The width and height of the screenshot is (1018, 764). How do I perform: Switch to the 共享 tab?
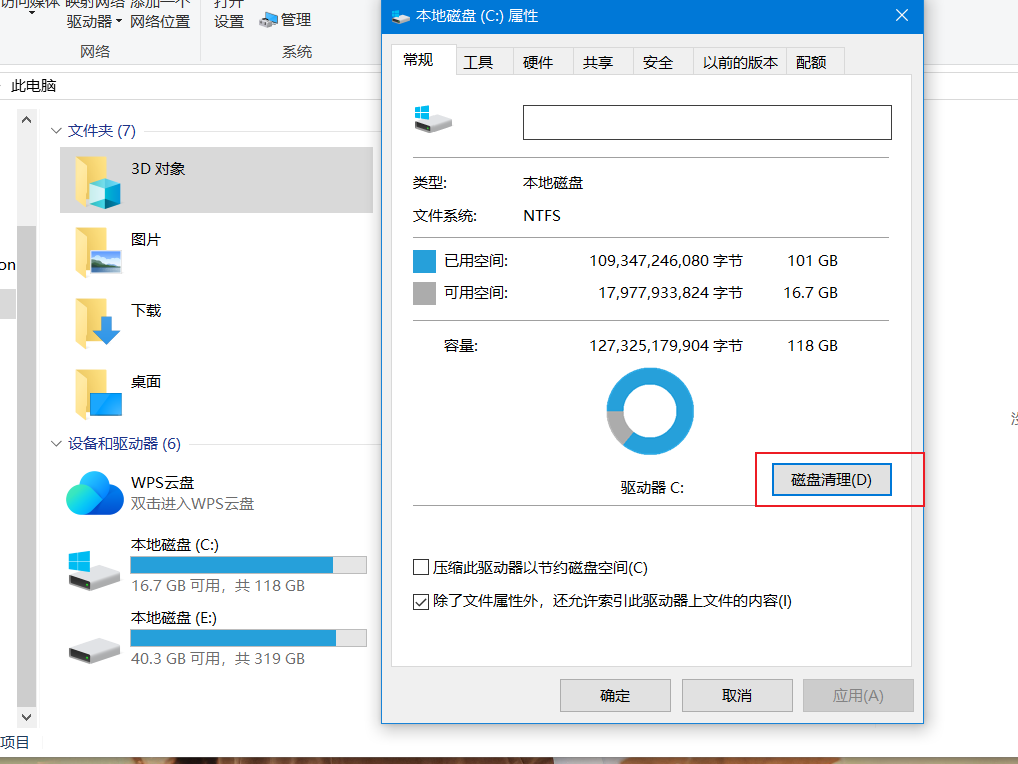(x=602, y=62)
